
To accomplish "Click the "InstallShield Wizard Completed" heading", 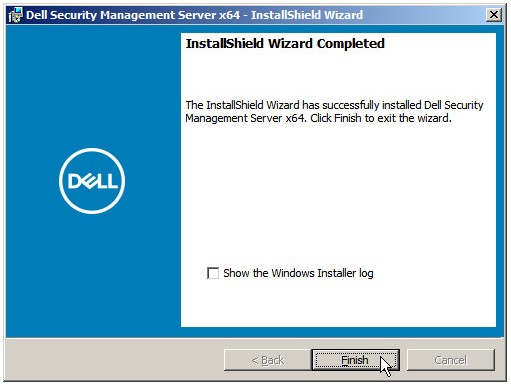I will [x=285, y=44].
